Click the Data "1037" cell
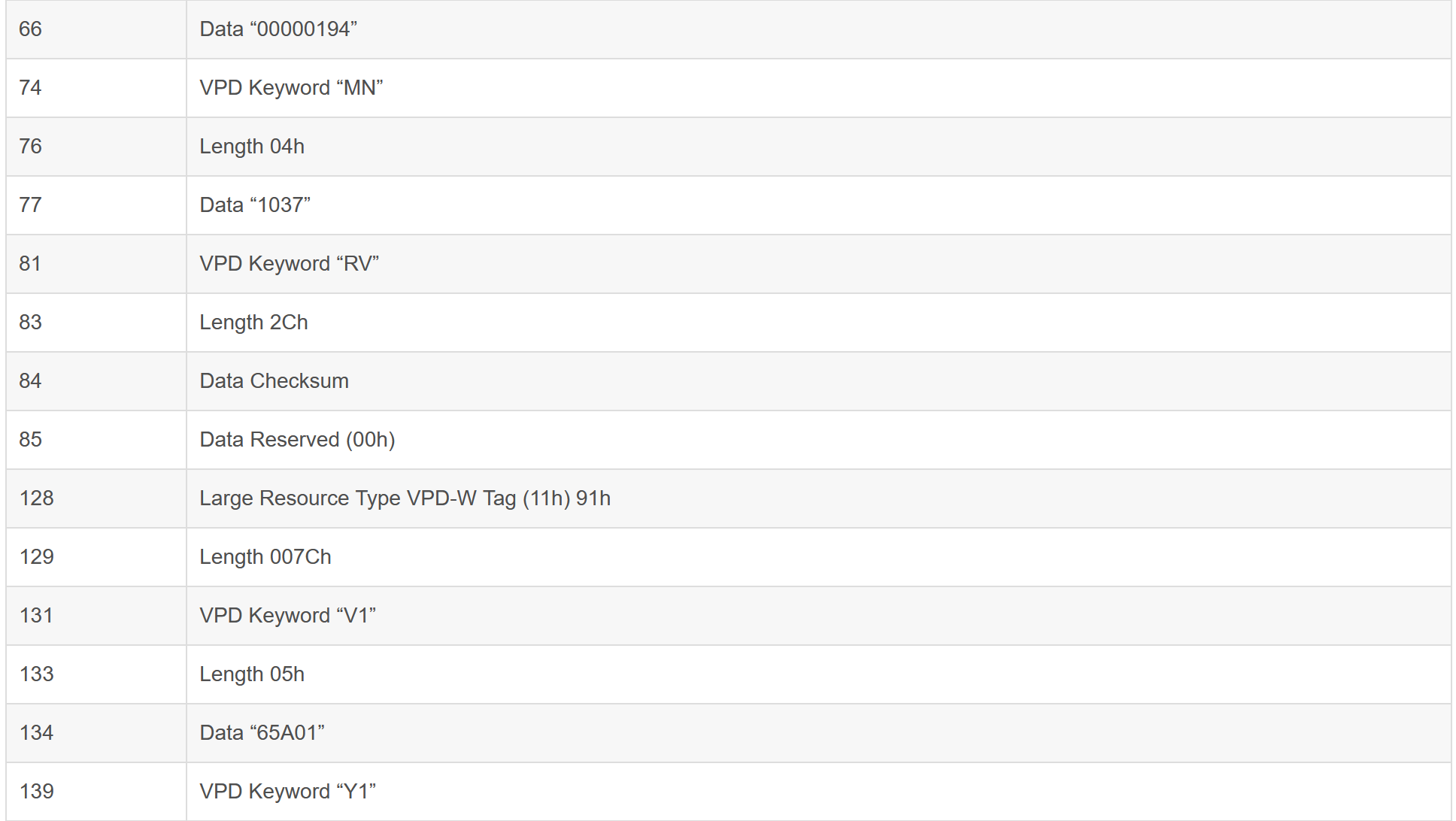The width and height of the screenshot is (1456, 821). (x=255, y=205)
